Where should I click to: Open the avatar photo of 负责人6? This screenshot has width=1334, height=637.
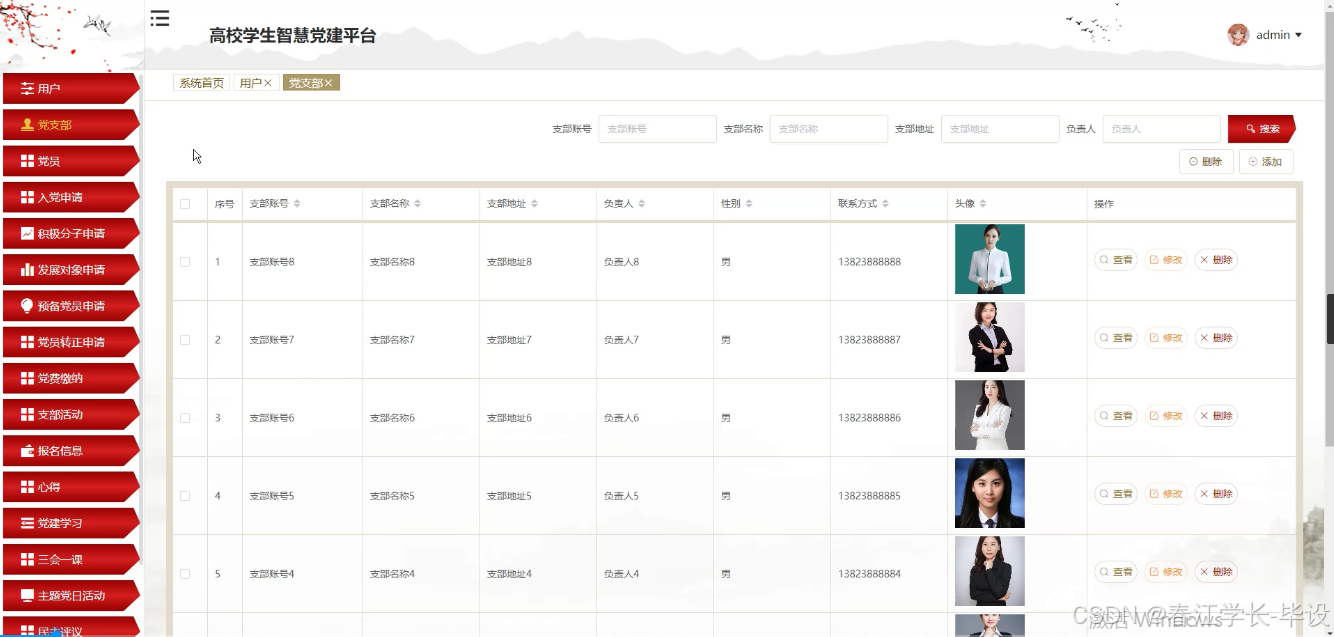[x=990, y=415]
